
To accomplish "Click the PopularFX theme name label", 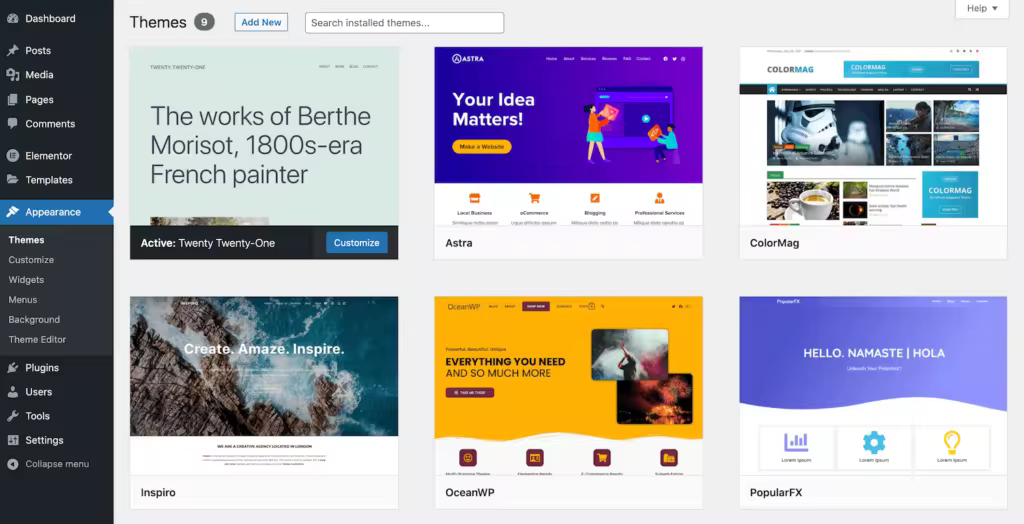I will pos(776,493).
